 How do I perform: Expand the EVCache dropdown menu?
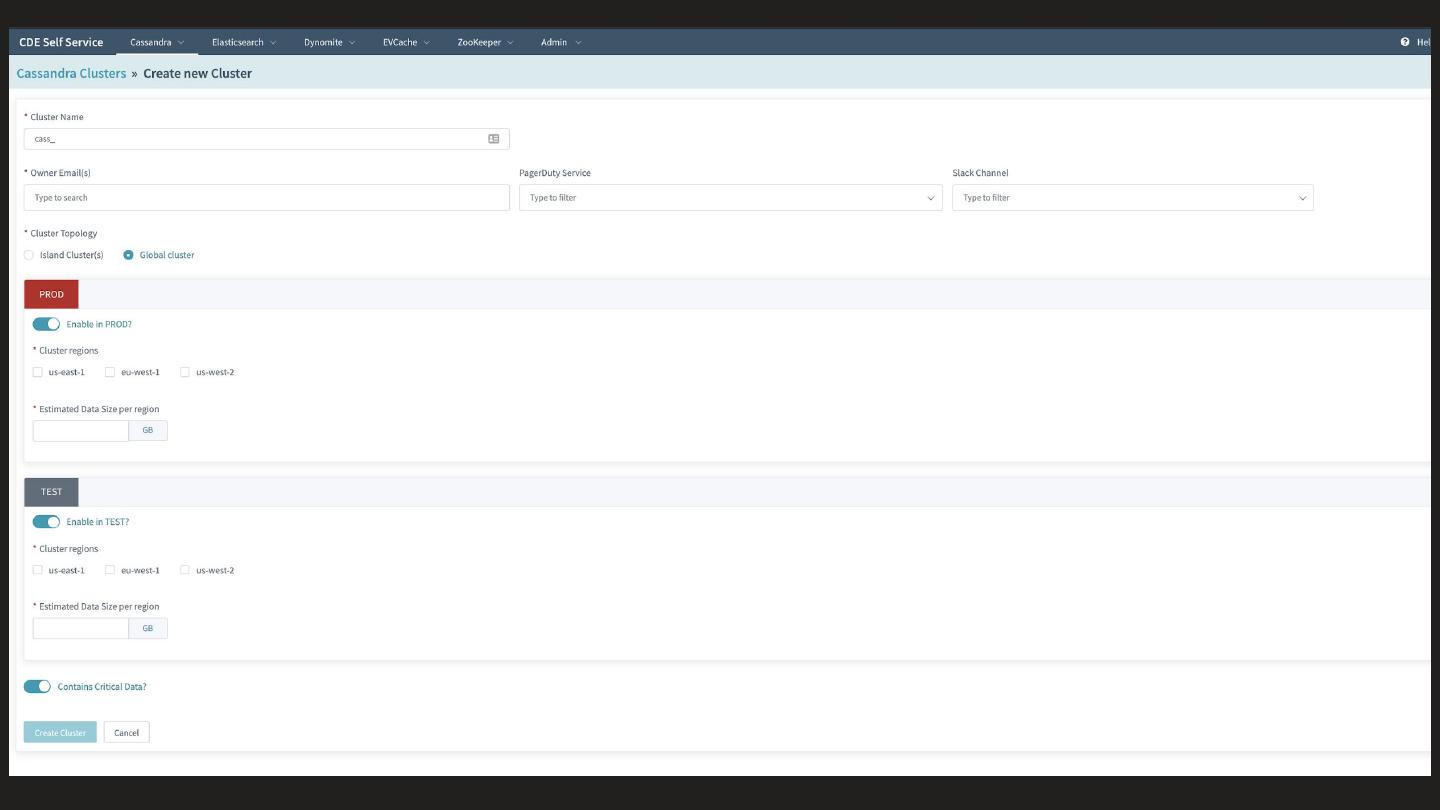click(x=405, y=42)
